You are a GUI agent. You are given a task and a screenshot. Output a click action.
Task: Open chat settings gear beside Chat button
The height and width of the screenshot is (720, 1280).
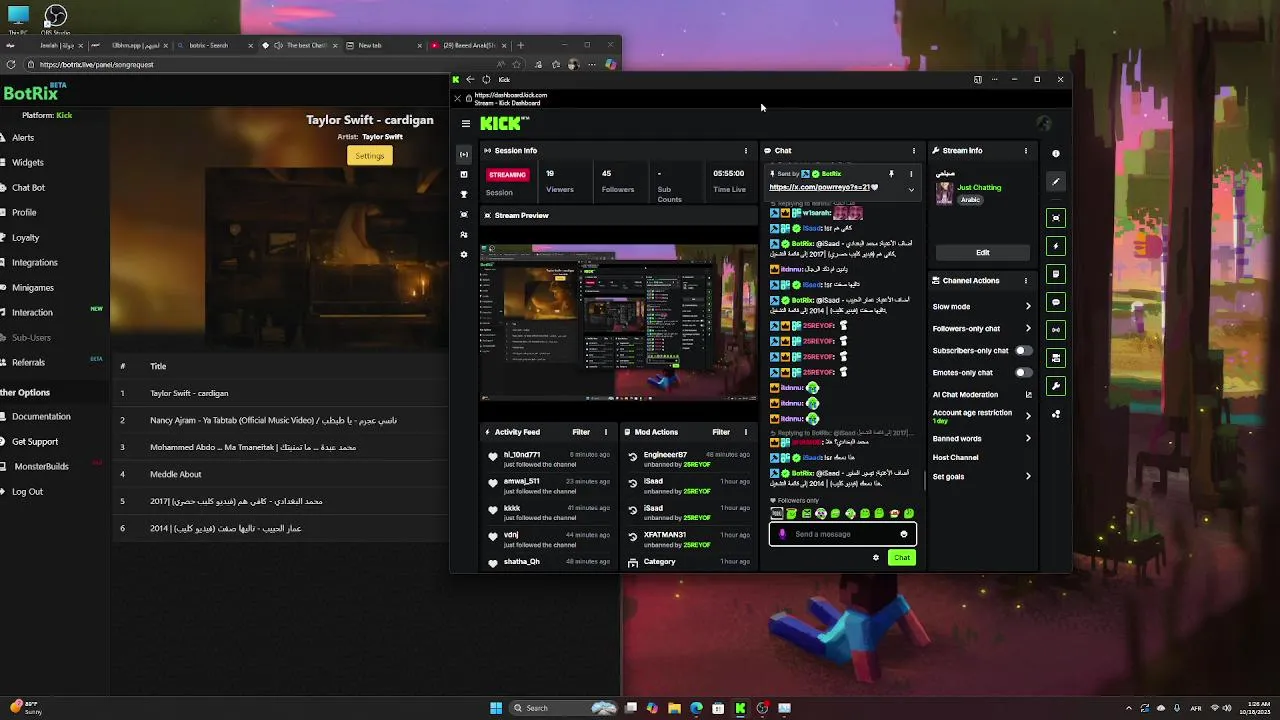(x=876, y=558)
